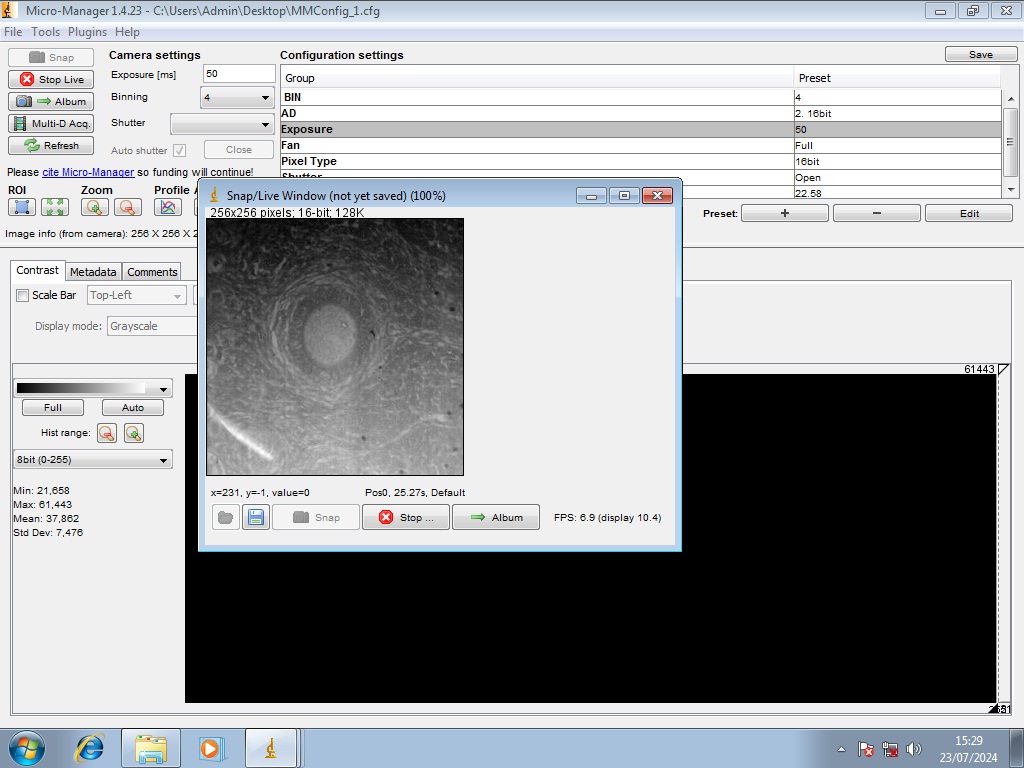
Task: Click the Fan preset 'Full' cell
Action: [897, 146]
